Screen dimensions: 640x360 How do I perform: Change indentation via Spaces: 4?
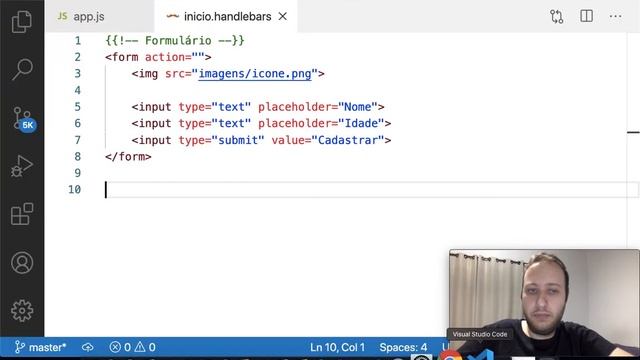point(403,347)
